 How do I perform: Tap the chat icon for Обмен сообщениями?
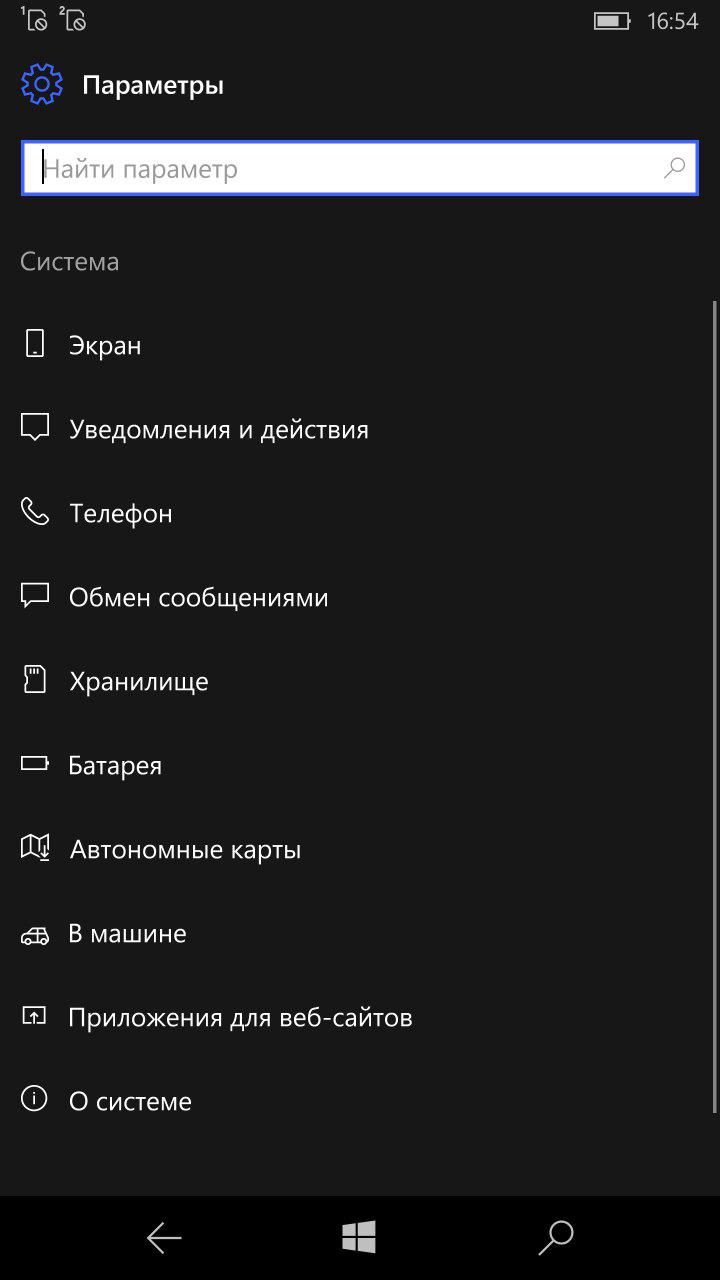point(35,596)
